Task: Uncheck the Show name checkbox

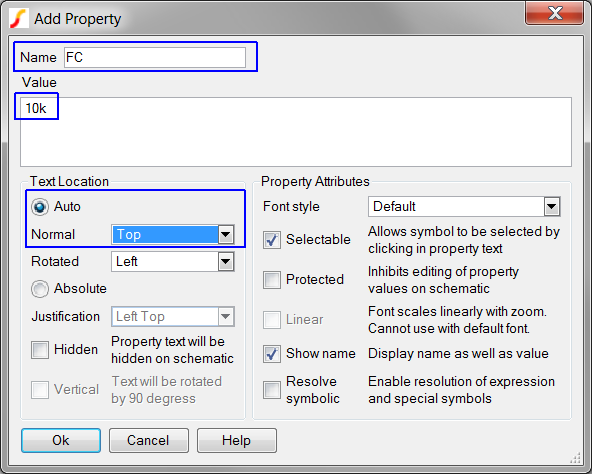Action: pyautogui.click(x=272, y=354)
